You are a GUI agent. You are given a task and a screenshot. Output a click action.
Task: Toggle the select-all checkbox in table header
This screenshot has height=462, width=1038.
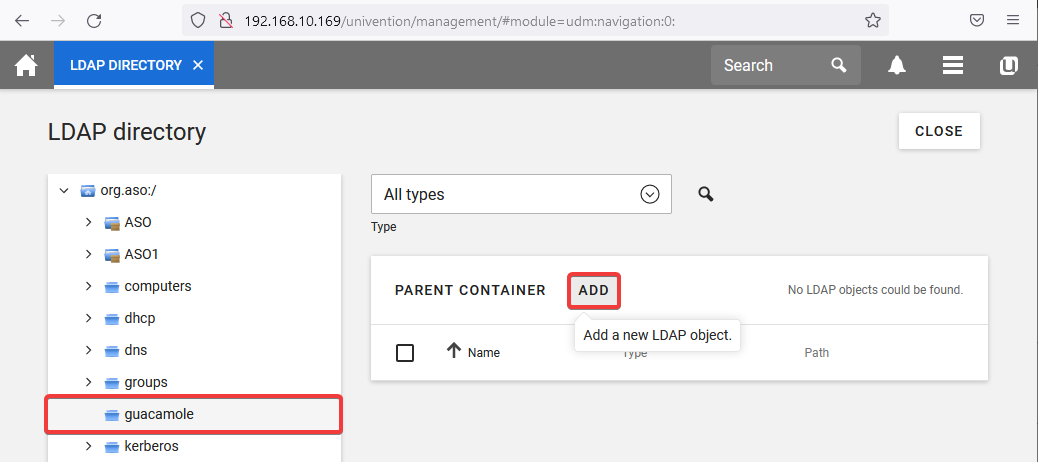(405, 352)
